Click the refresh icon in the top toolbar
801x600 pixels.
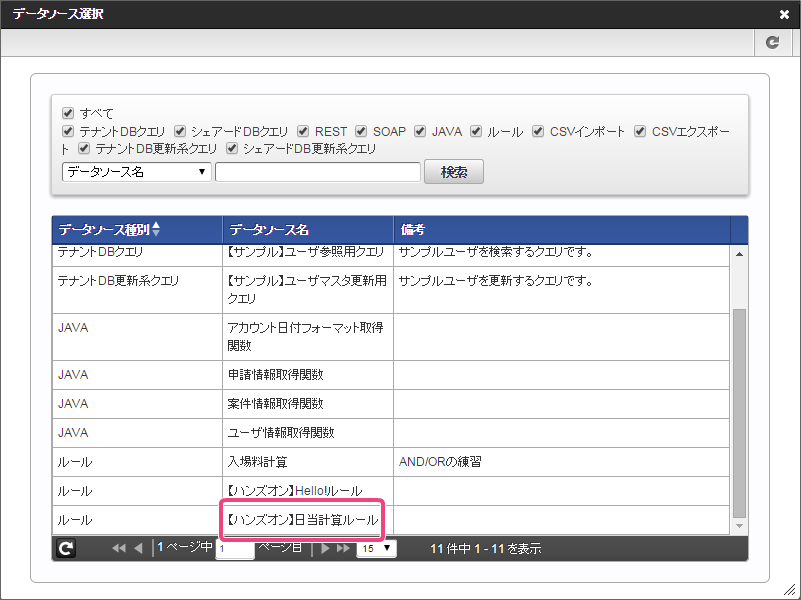pyautogui.click(x=772, y=42)
